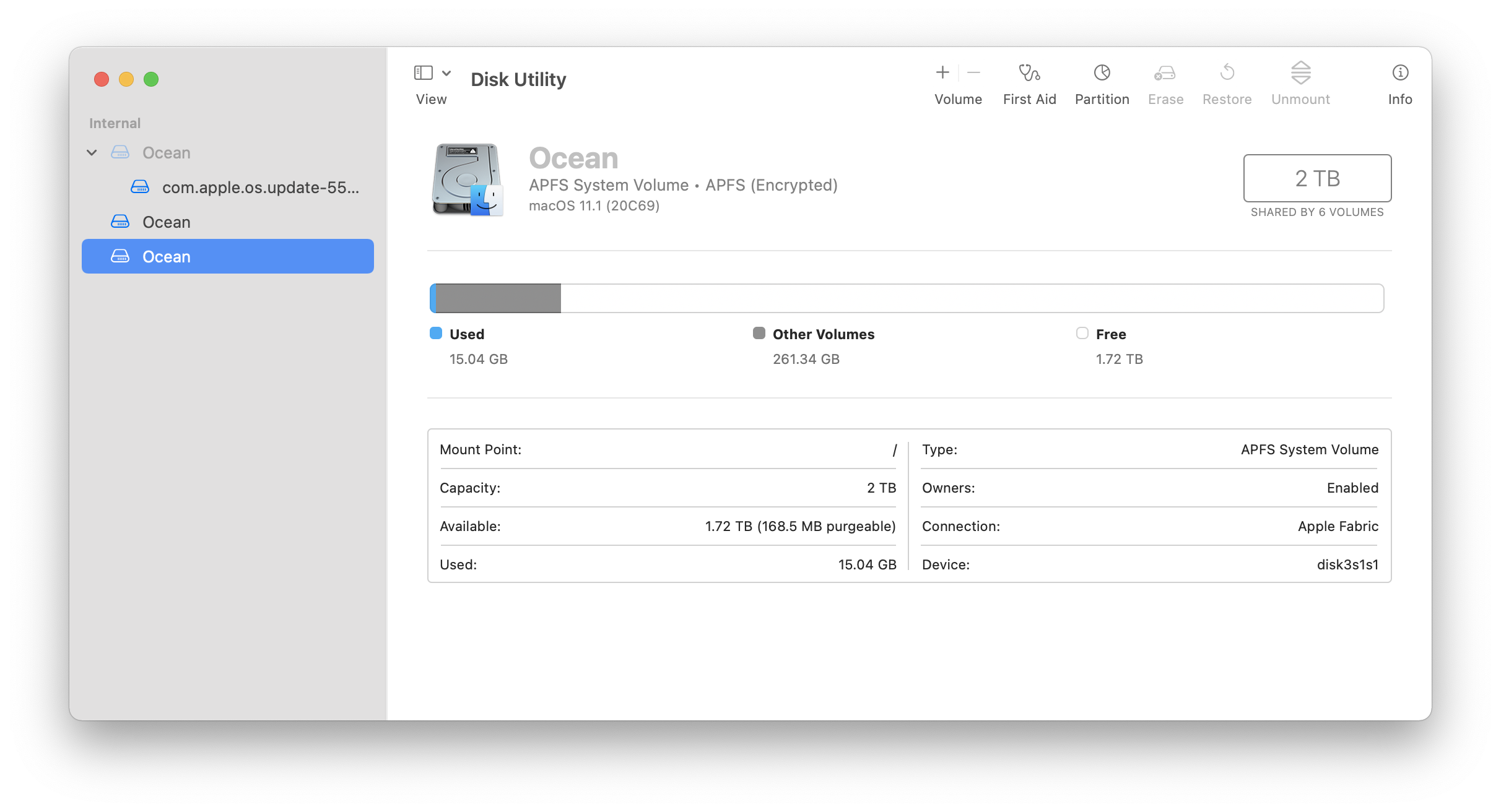Select the top-level grayed Ocean container
The height and width of the screenshot is (812, 1501).
point(166,153)
